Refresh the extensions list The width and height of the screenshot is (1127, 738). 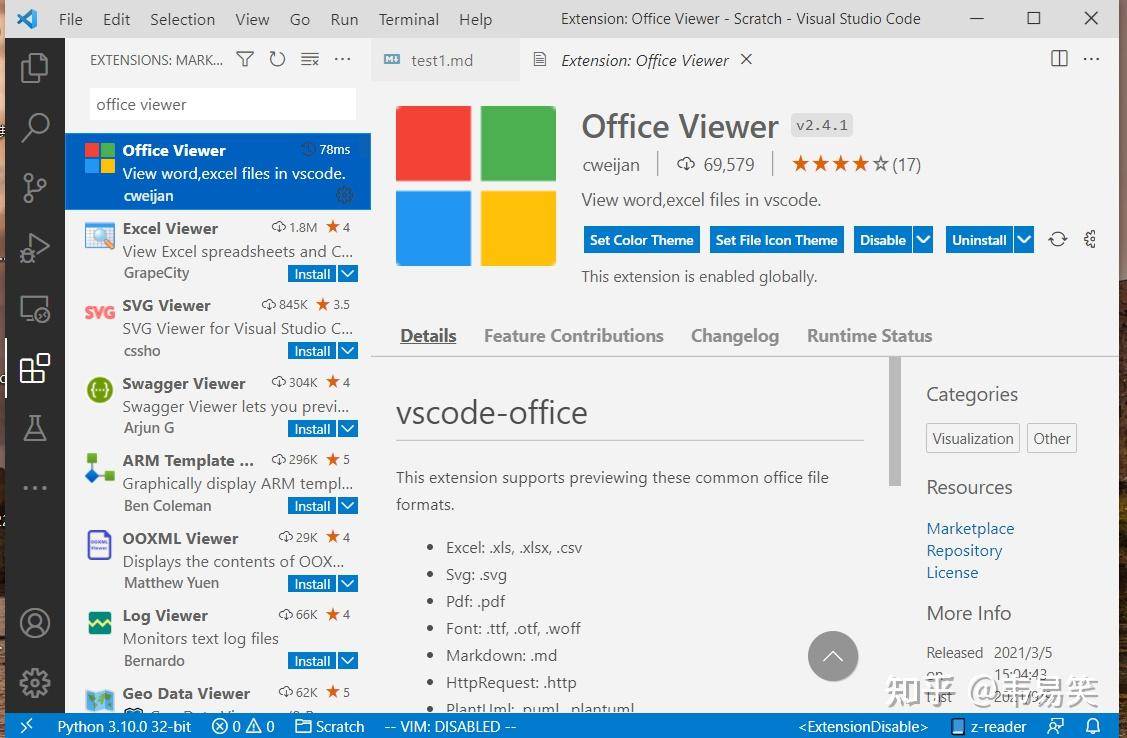click(277, 60)
